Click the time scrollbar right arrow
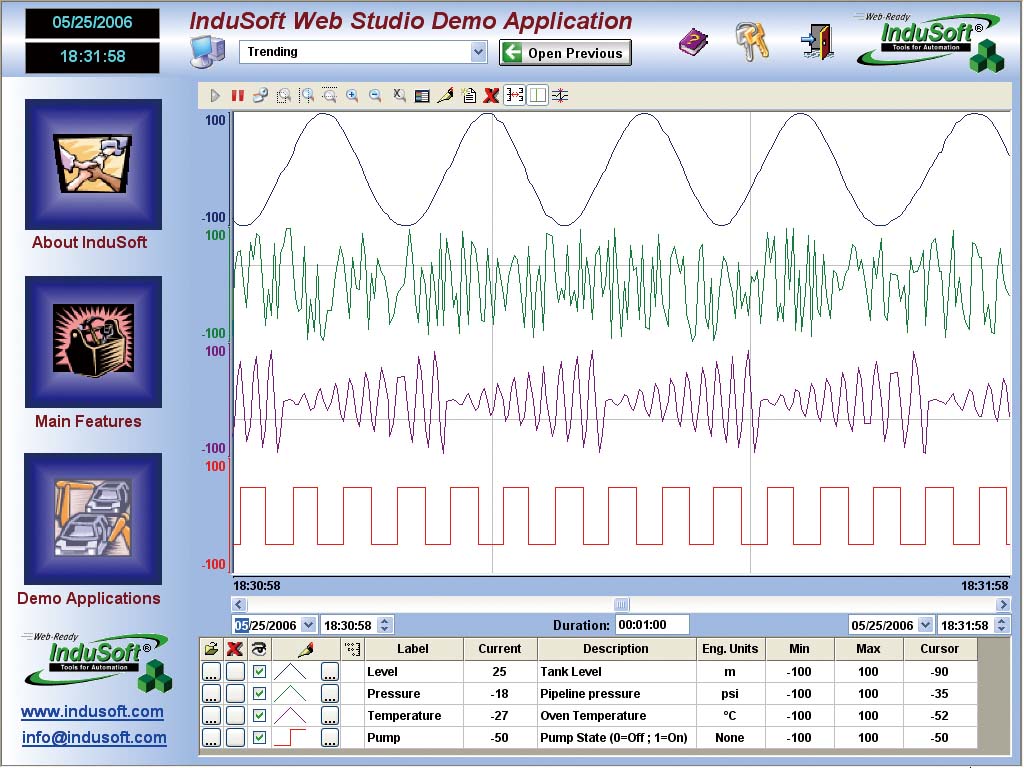This screenshot has width=1024, height=768. tap(1003, 605)
